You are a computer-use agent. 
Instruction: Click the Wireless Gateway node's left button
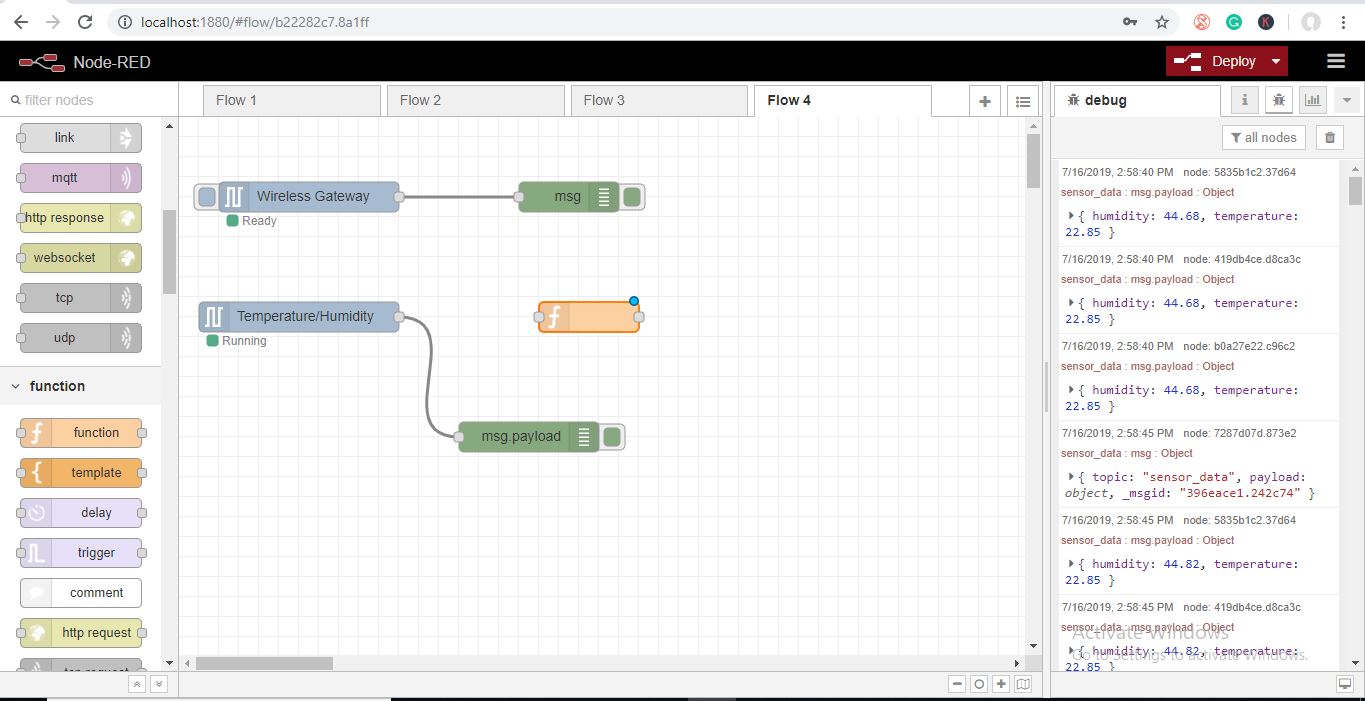pyautogui.click(x=207, y=197)
